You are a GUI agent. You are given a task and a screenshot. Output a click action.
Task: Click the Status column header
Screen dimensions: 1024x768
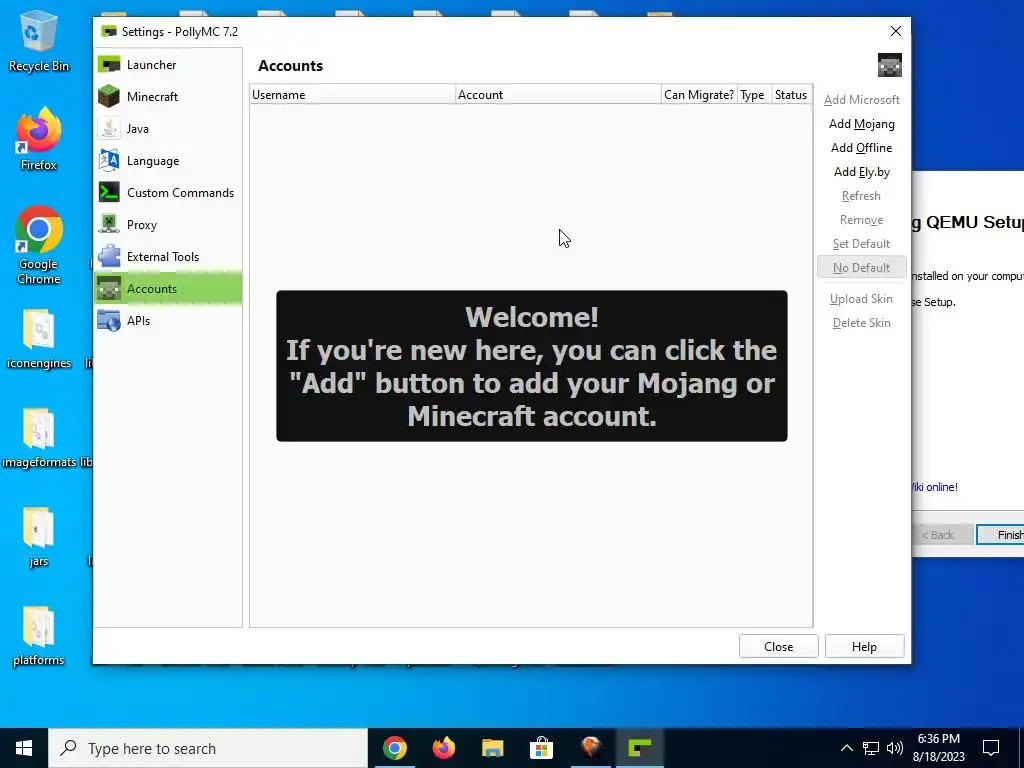tap(792, 95)
